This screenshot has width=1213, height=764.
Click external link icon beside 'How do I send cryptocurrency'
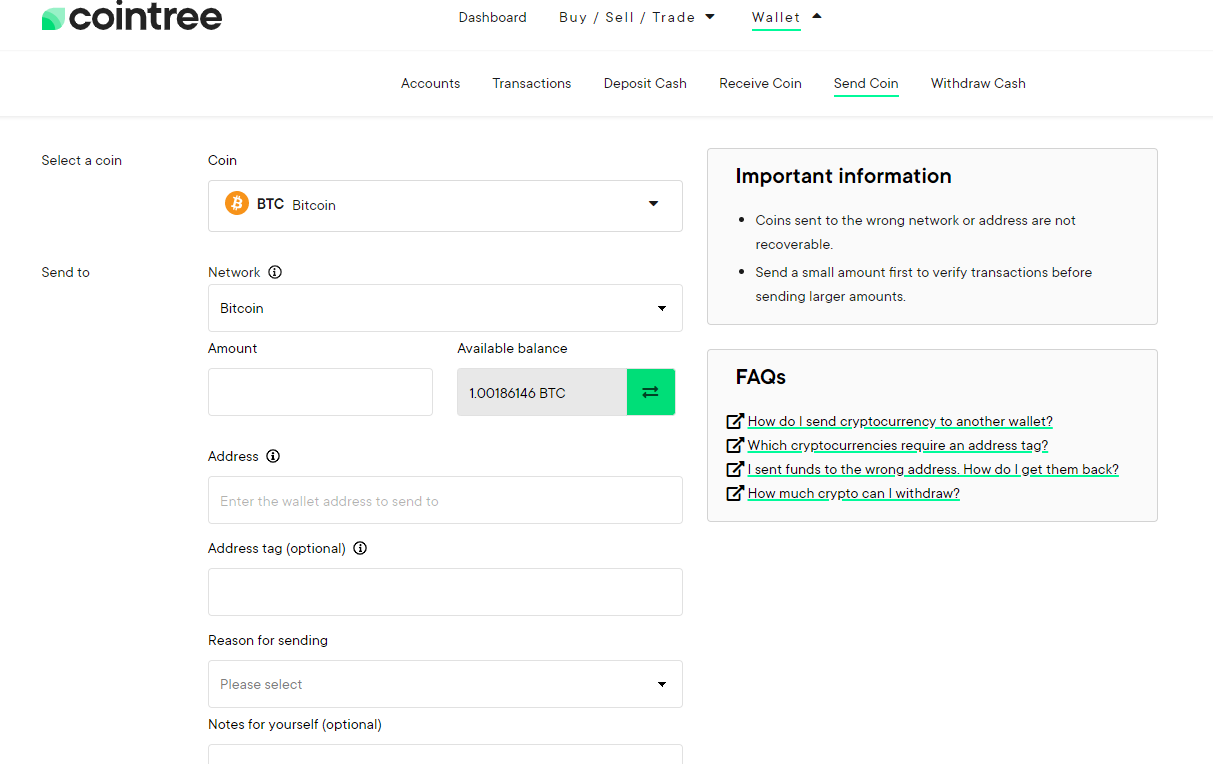(735, 421)
